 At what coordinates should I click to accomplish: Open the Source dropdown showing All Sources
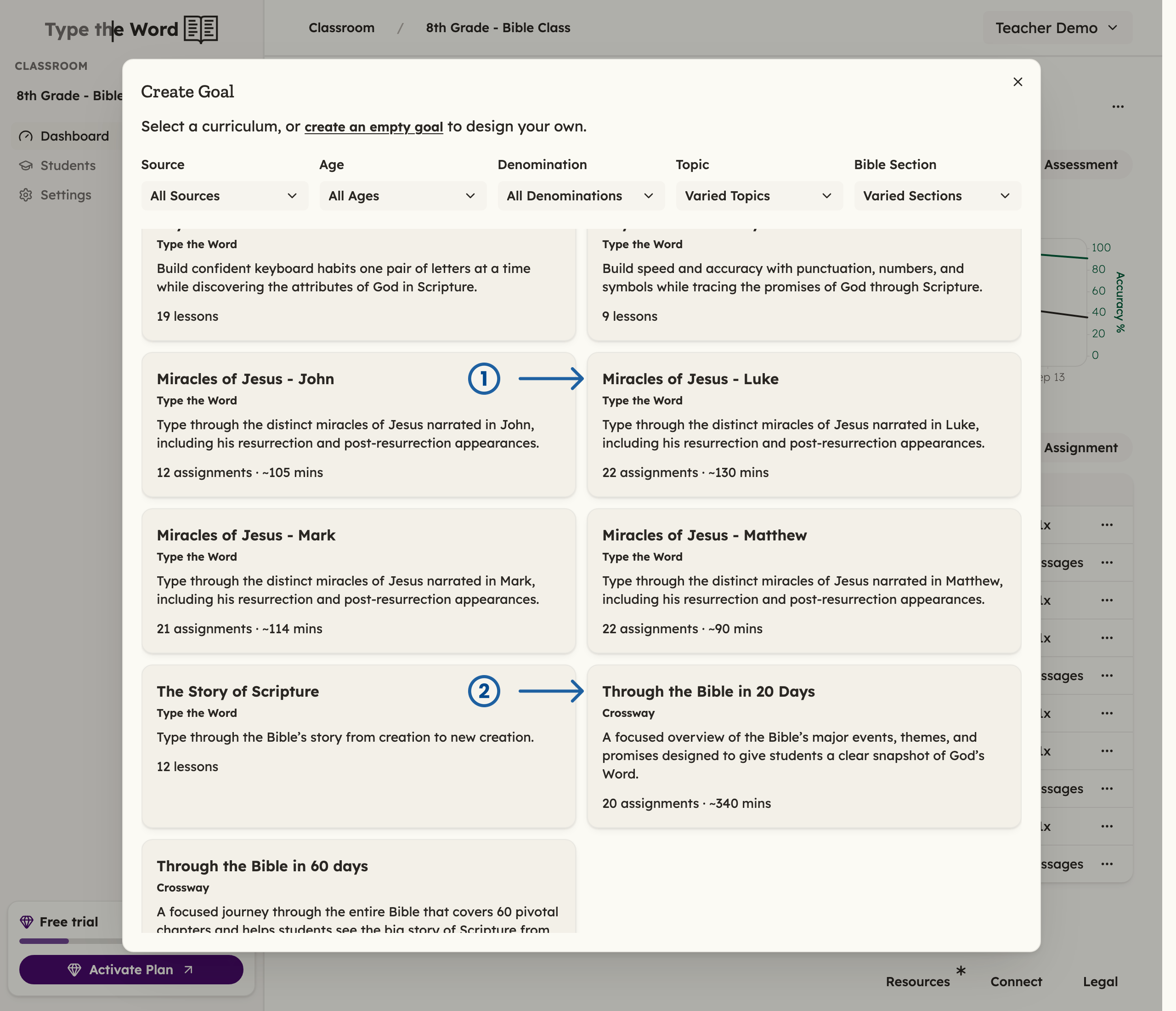click(x=225, y=196)
